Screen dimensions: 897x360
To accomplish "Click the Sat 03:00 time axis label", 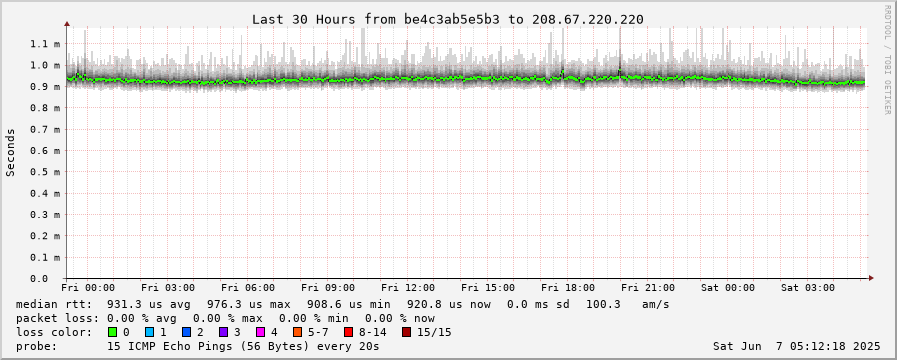I will [808, 287].
